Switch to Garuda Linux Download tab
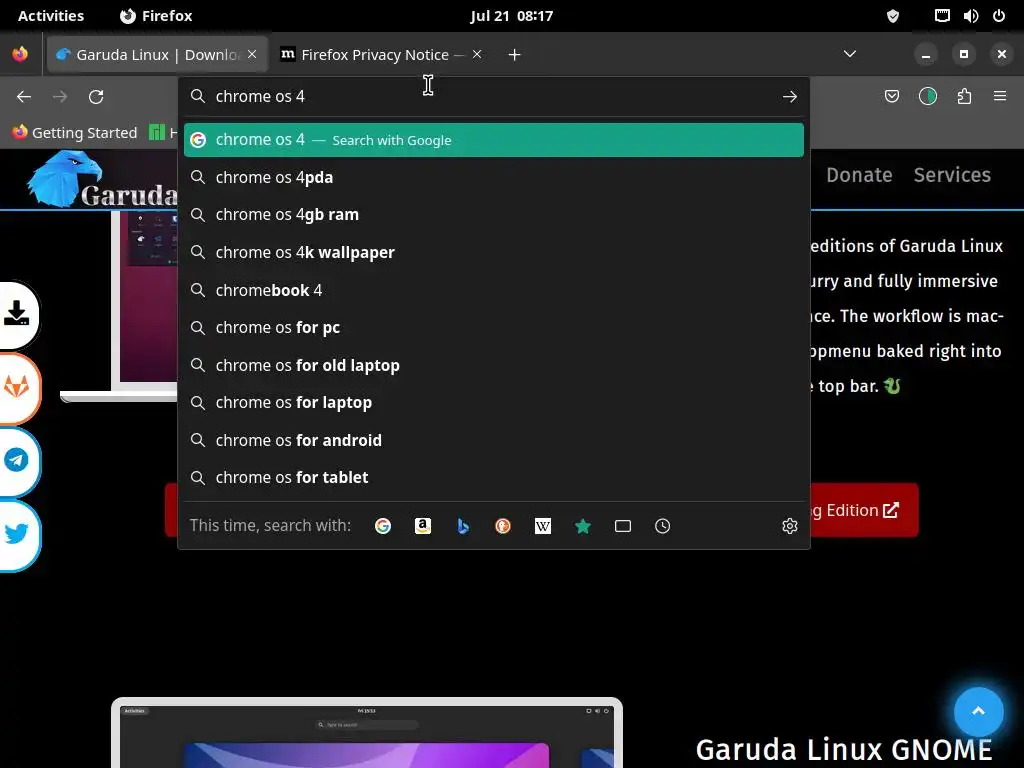1024x768 pixels. click(x=157, y=55)
